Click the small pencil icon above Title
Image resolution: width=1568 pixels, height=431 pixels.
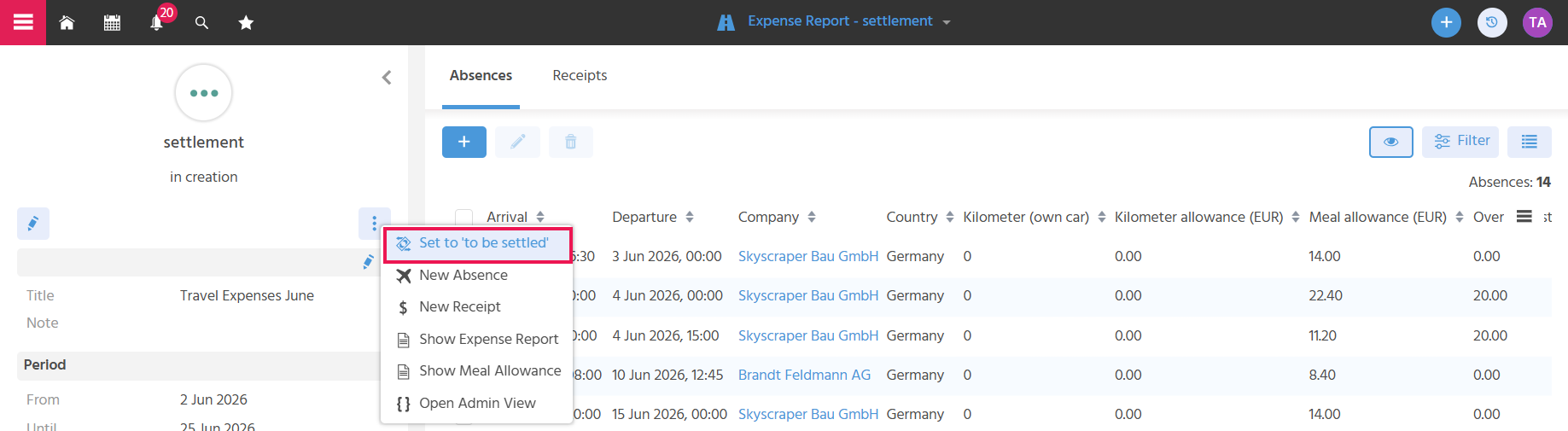(x=368, y=262)
